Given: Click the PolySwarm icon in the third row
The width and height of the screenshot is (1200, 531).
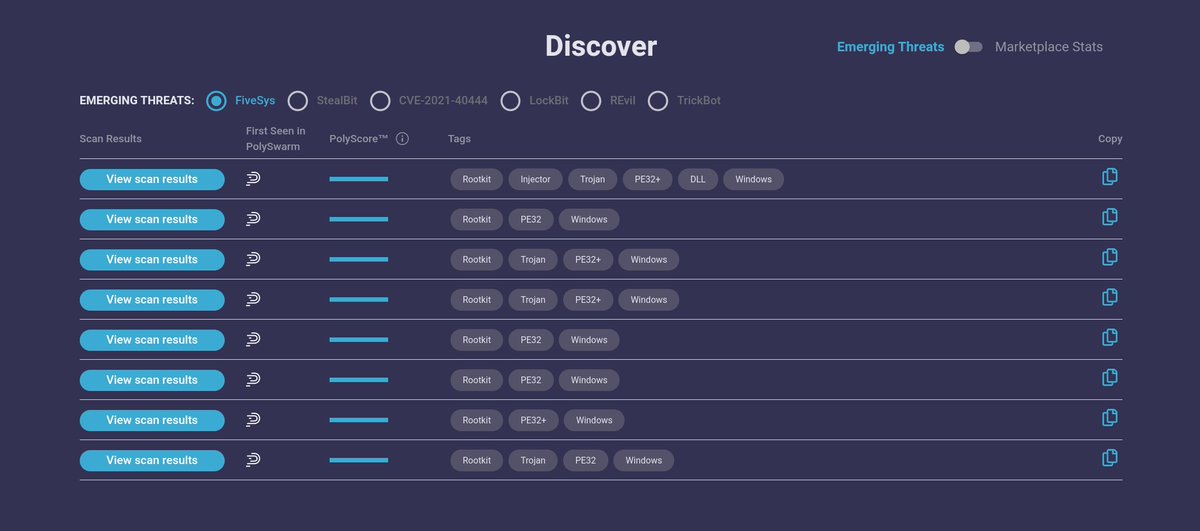Looking at the screenshot, I should click(x=253, y=259).
